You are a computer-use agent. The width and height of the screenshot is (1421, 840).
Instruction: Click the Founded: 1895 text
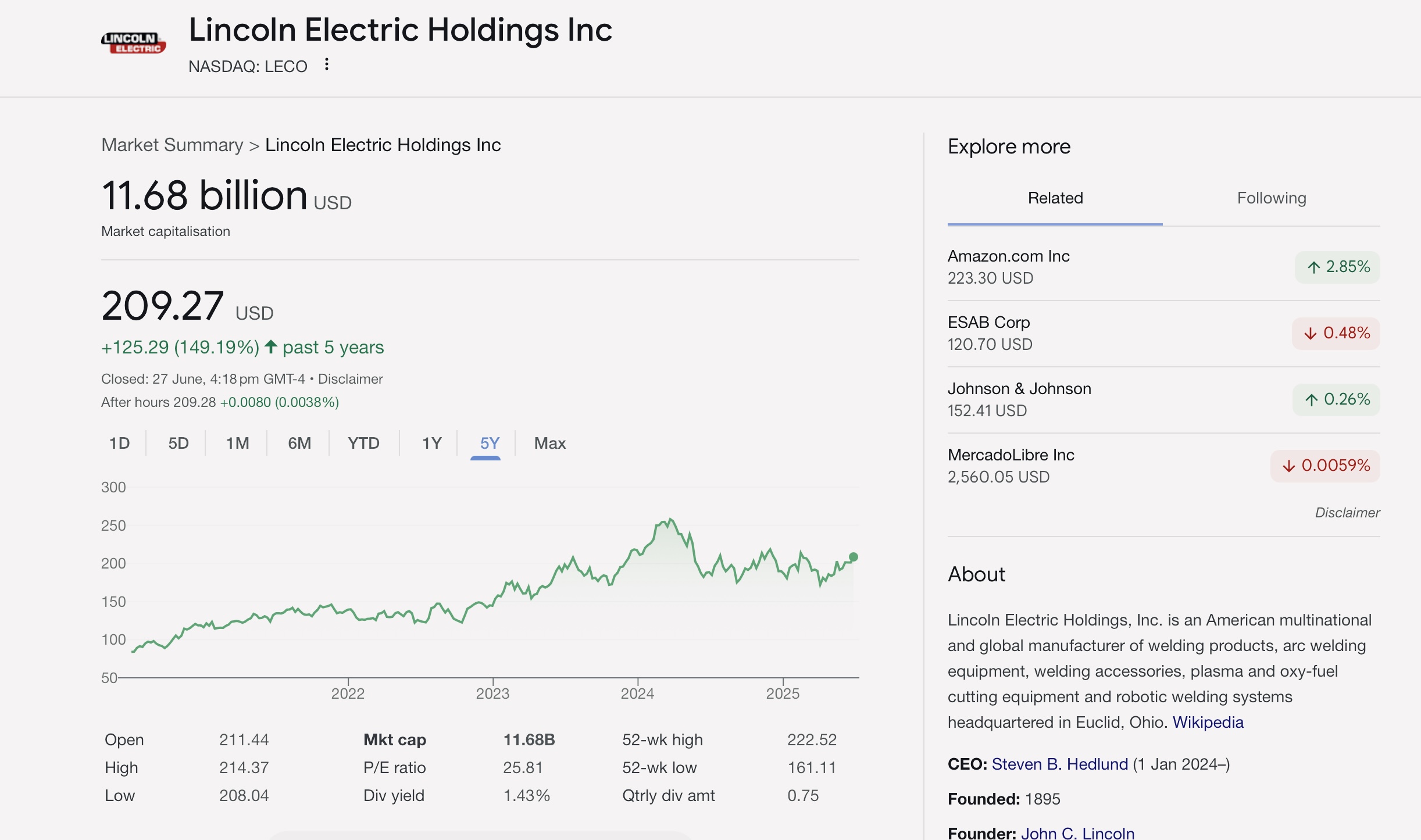[1004, 799]
